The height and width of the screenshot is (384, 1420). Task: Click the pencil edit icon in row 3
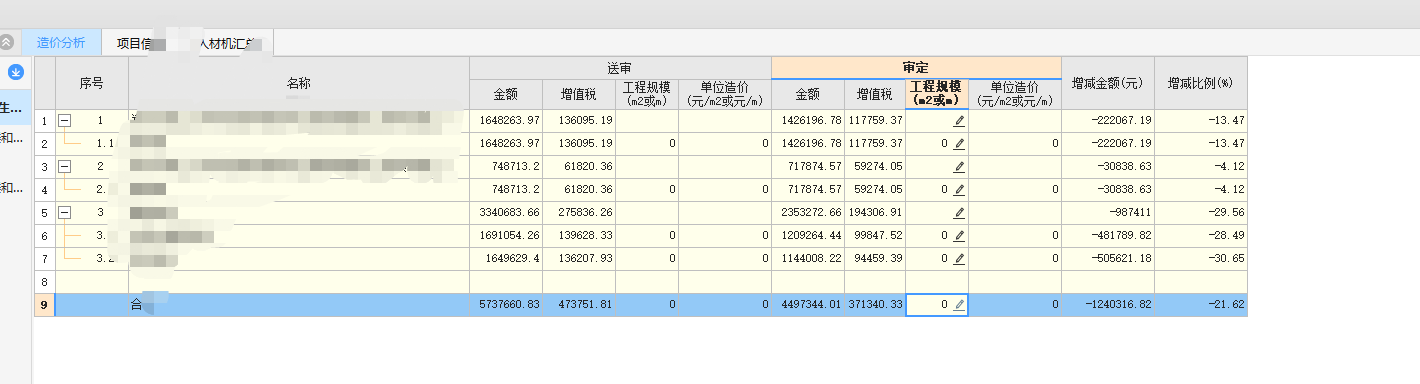(959, 166)
